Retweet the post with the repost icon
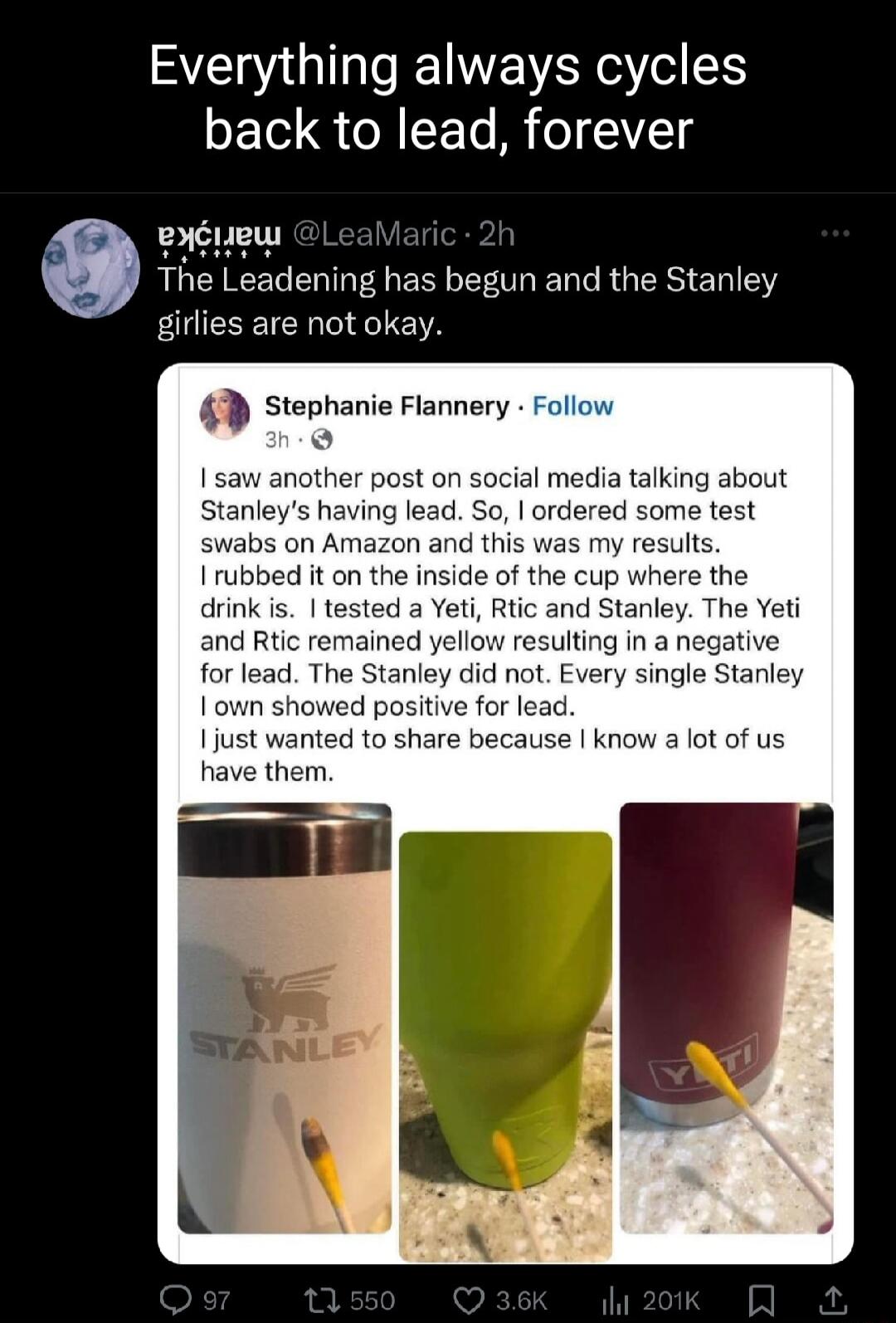 click(319, 1299)
